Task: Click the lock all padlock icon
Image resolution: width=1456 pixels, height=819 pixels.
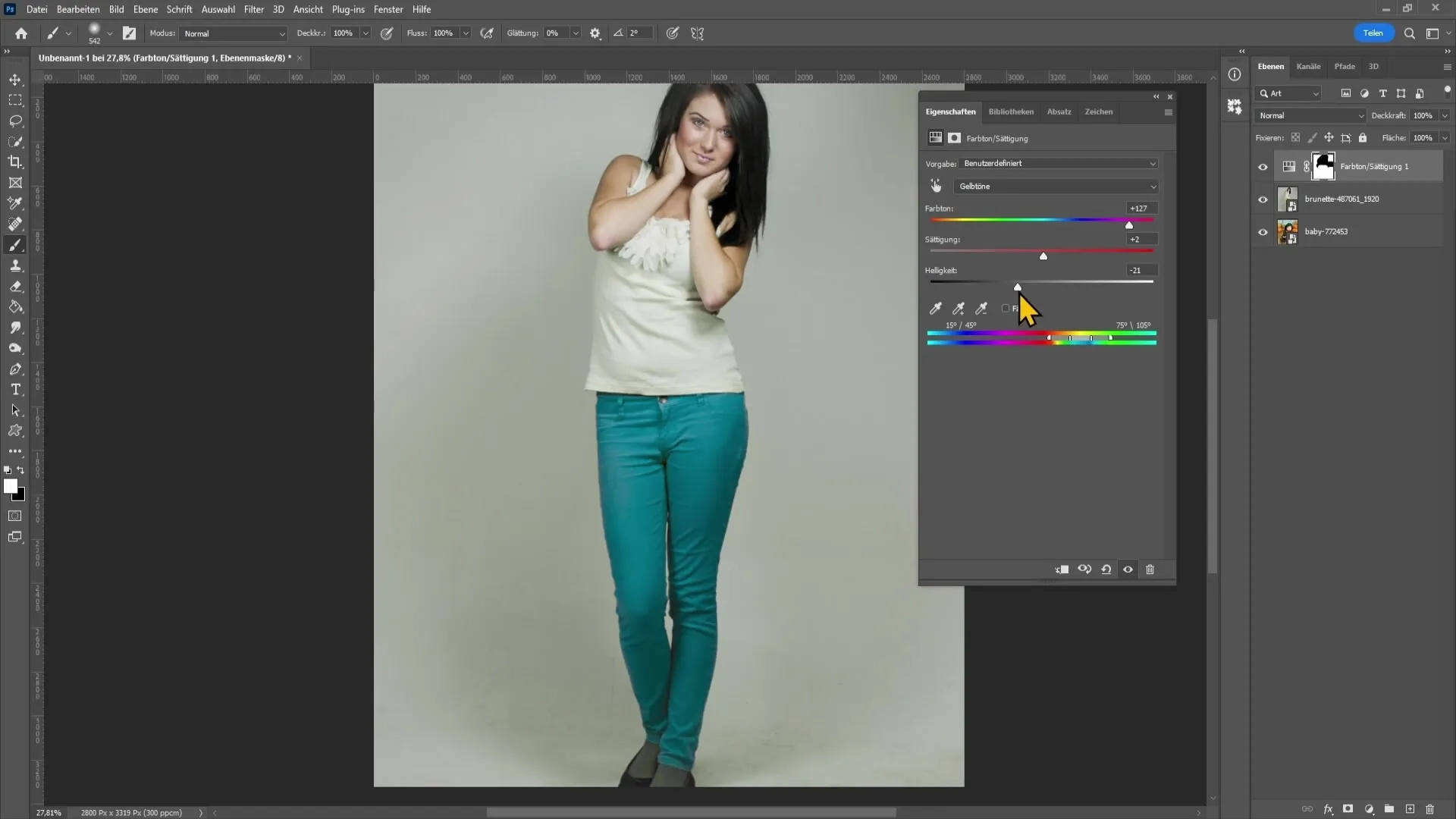Action: pos(1363,138)
